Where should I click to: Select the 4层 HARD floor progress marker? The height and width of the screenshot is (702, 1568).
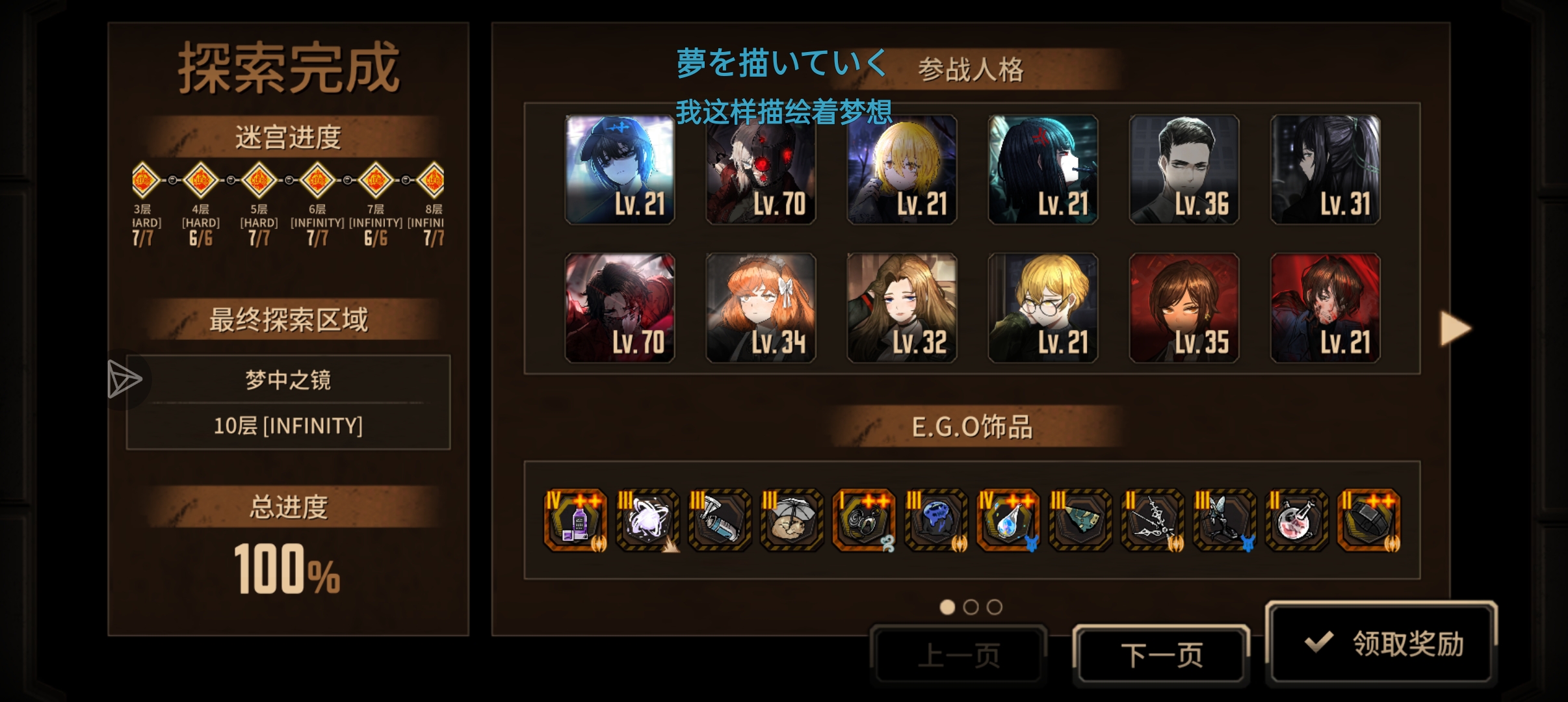(201, 180)
